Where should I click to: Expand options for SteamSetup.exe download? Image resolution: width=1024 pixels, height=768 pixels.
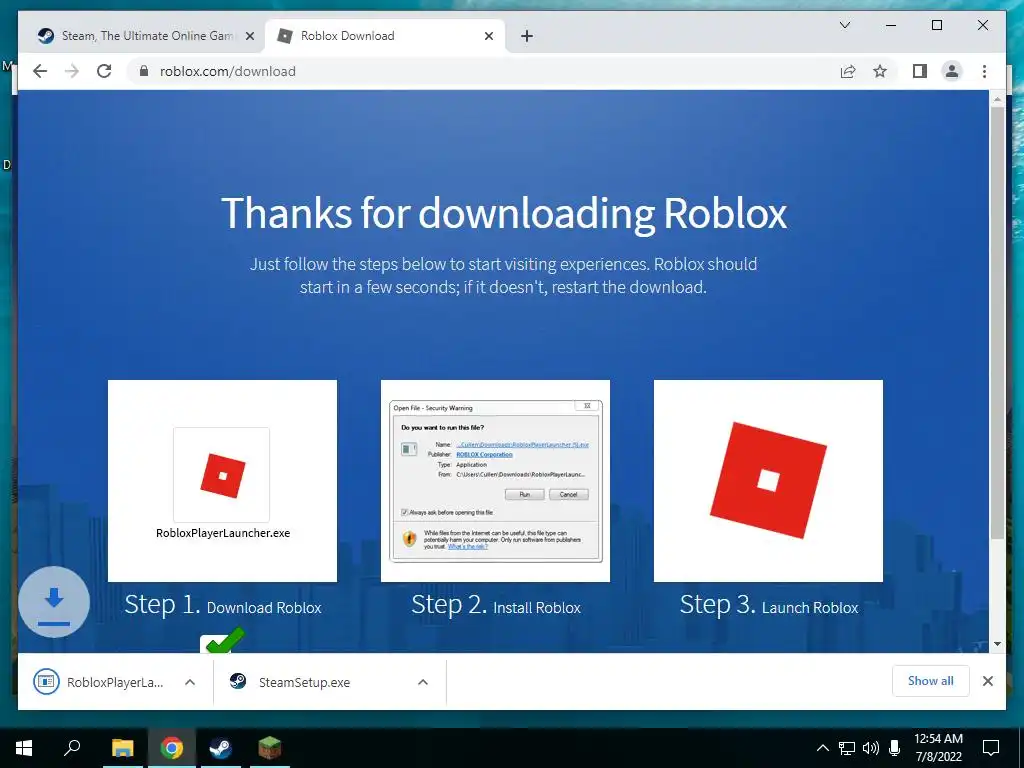(x=423, y=682)
